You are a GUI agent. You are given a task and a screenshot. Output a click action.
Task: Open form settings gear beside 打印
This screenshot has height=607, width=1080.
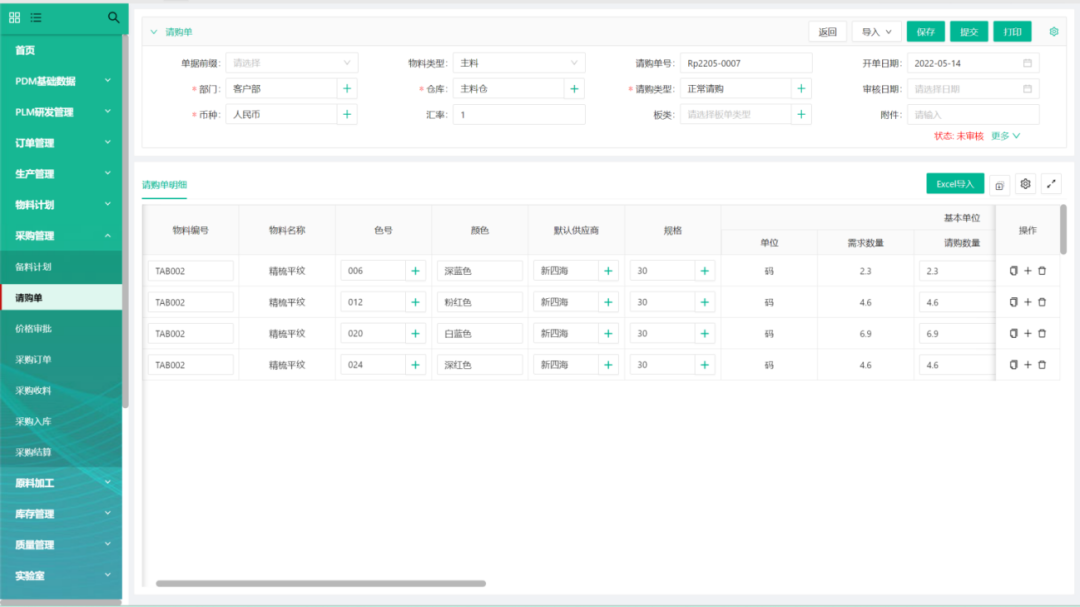(x=1054, y=32)
